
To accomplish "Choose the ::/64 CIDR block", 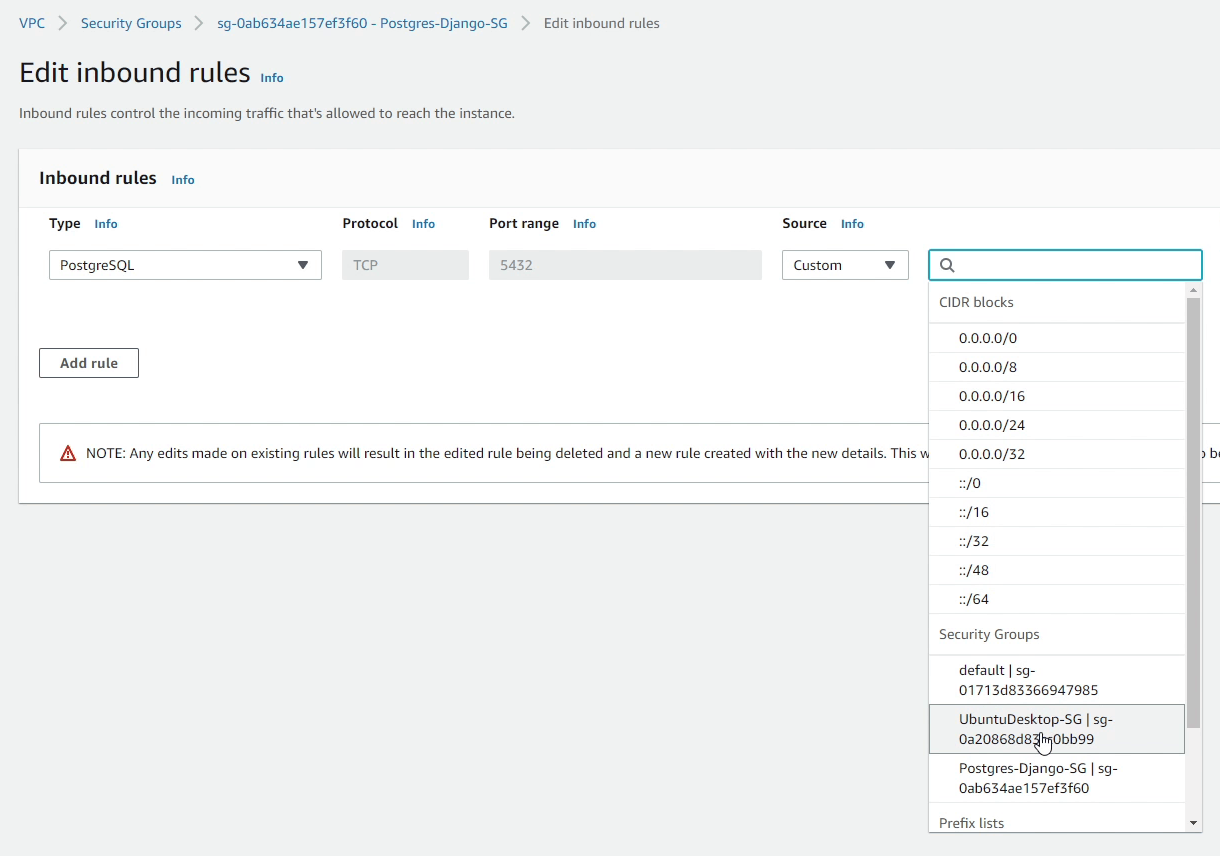I will click(974, 599).
